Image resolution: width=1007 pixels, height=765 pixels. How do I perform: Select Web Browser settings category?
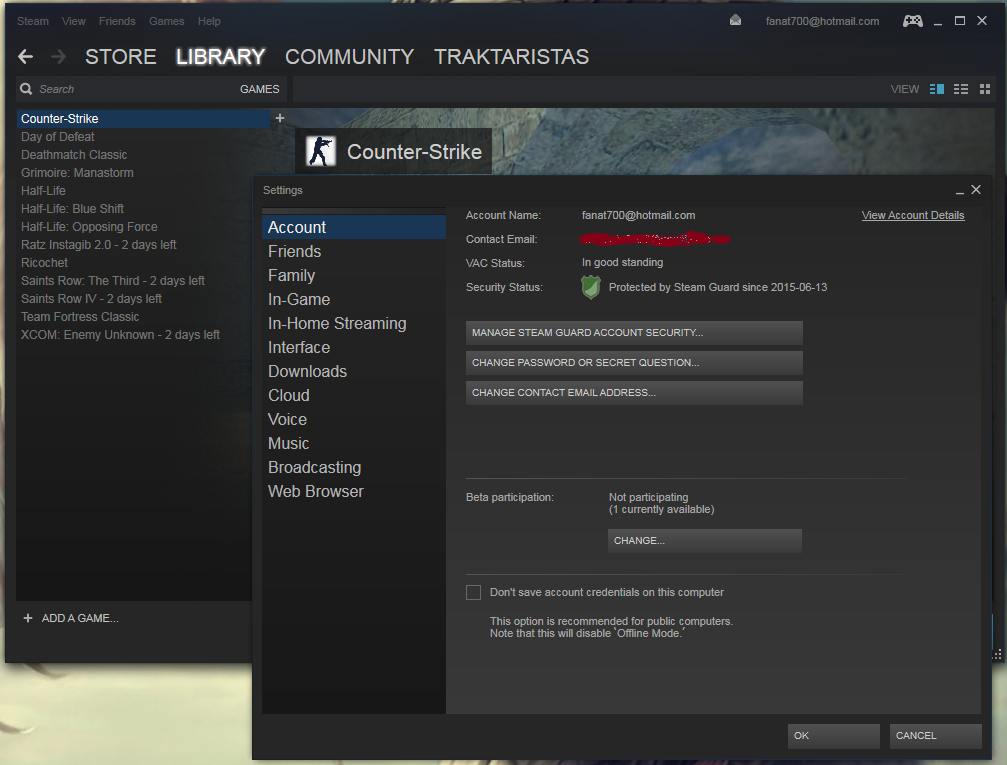[354, 491]
